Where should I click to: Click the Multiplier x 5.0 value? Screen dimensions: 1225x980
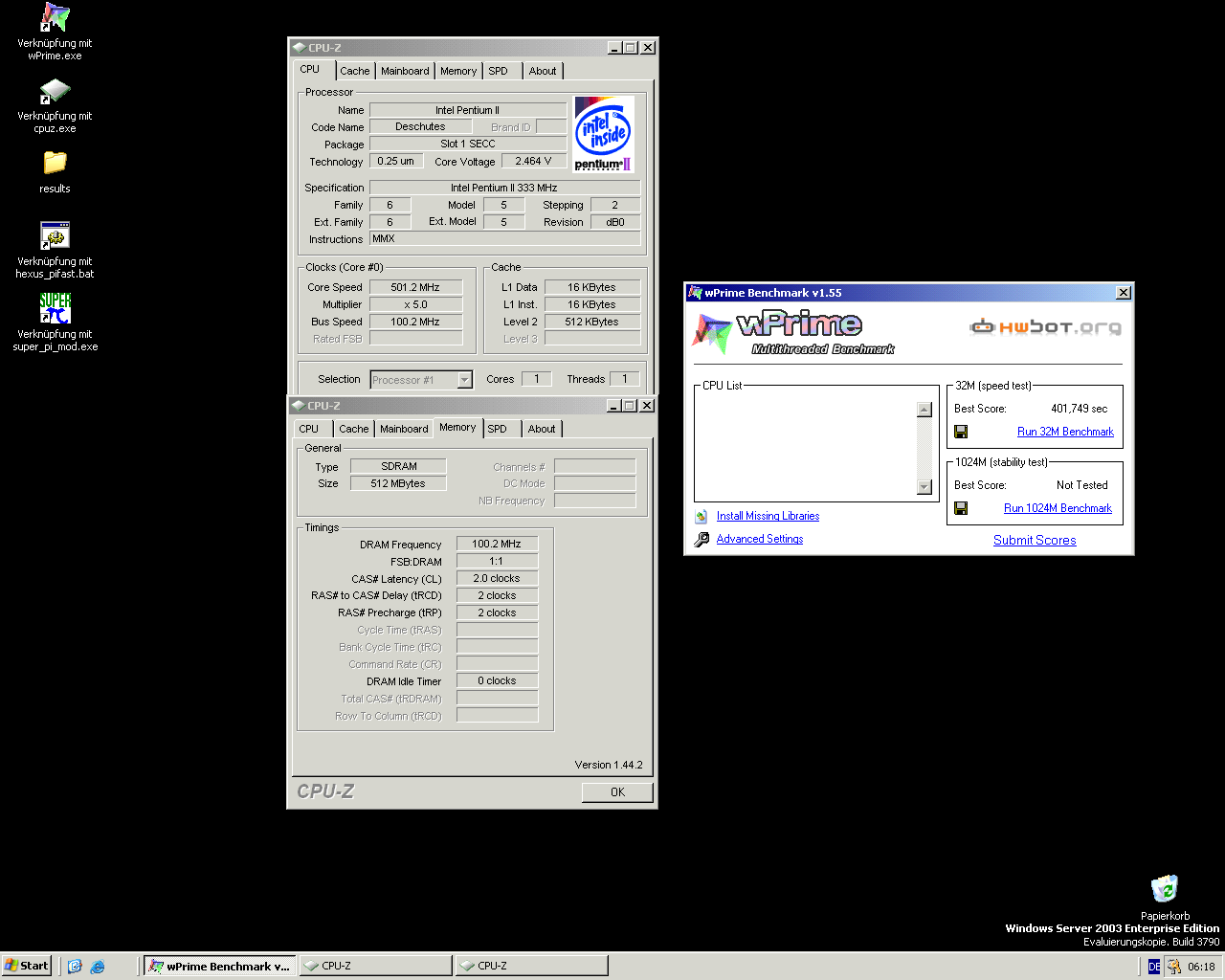click(415, 304)
